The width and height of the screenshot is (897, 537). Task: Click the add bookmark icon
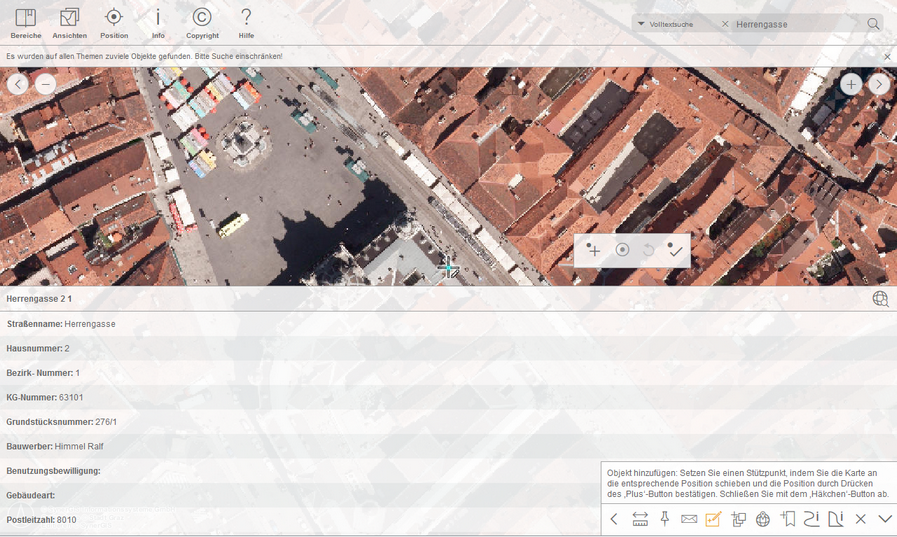pyautogui.click(x=788, y=519)
